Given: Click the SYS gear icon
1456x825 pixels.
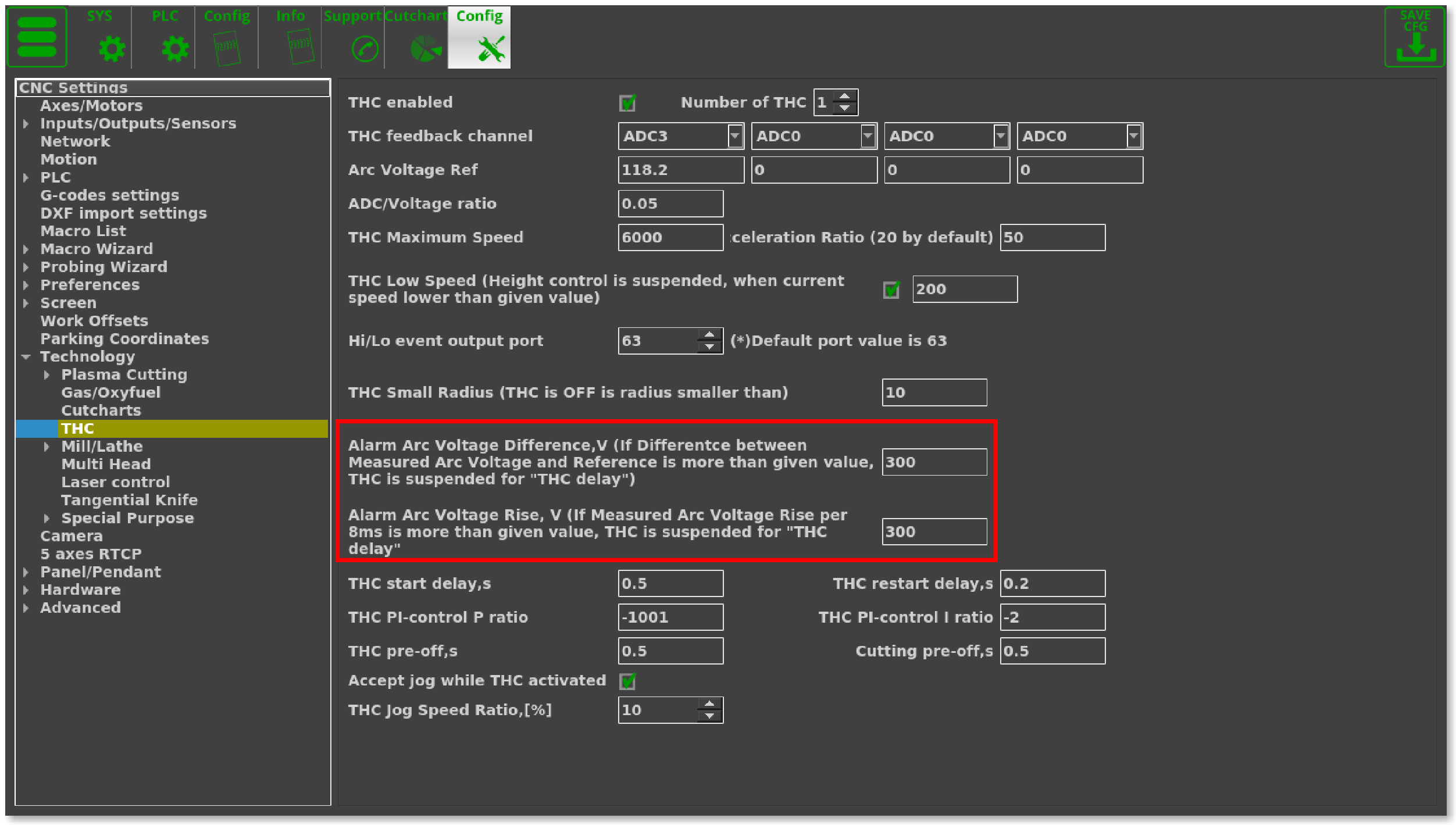Looking at the screenshot, I should coord(112,48).
